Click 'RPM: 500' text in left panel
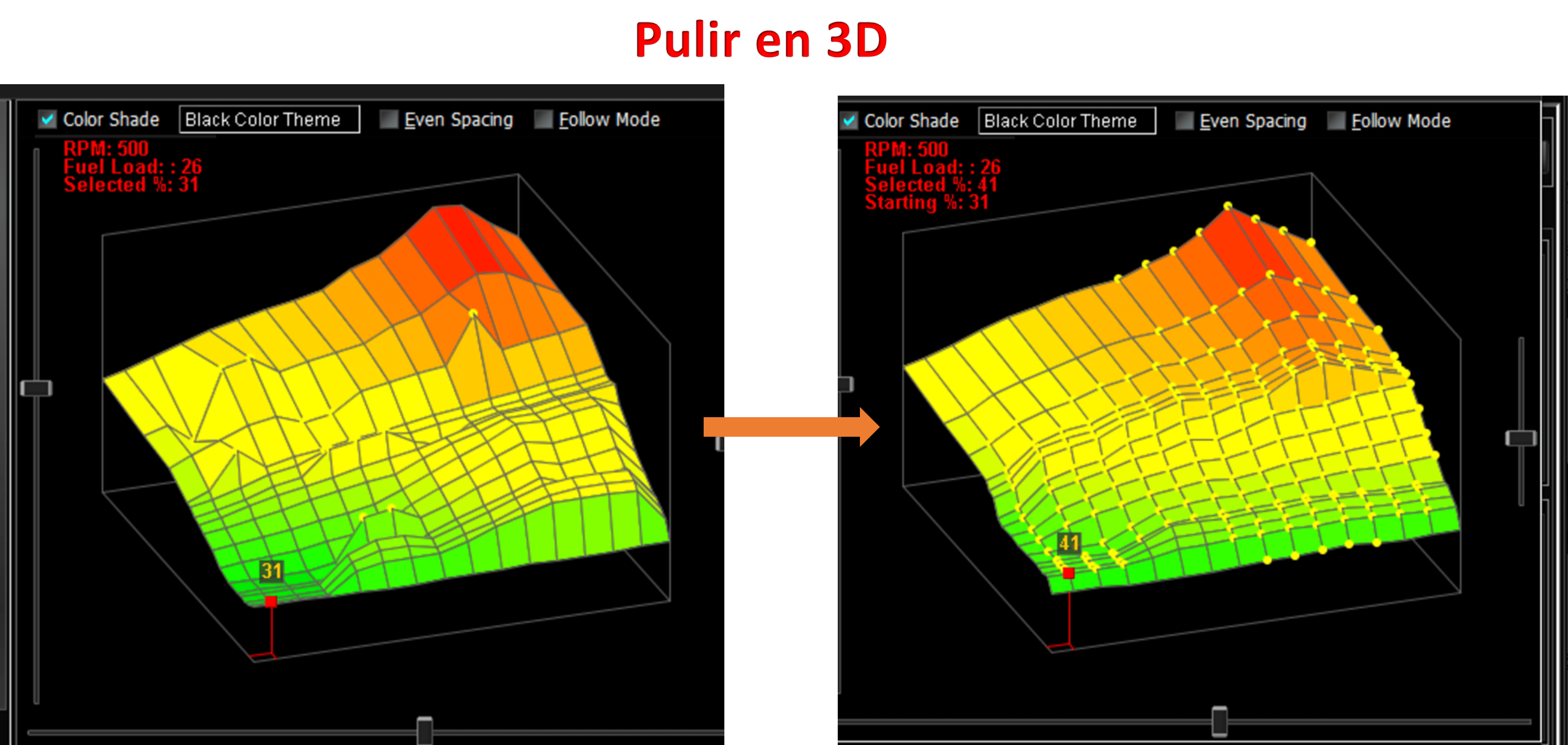The width and height of the screenshot is (1568, 745). pos(106,148)
